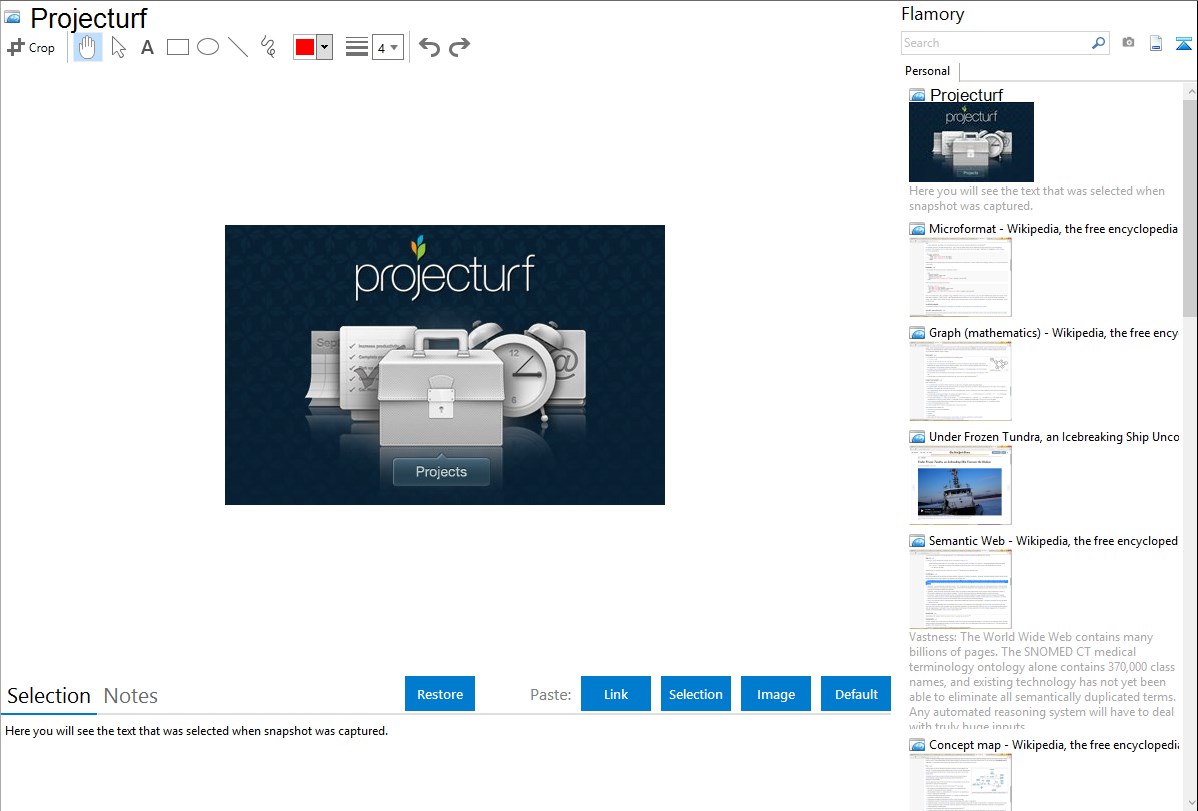
Task: Click the Concept map - Wikipedia title
Action: pos(1054,744)
